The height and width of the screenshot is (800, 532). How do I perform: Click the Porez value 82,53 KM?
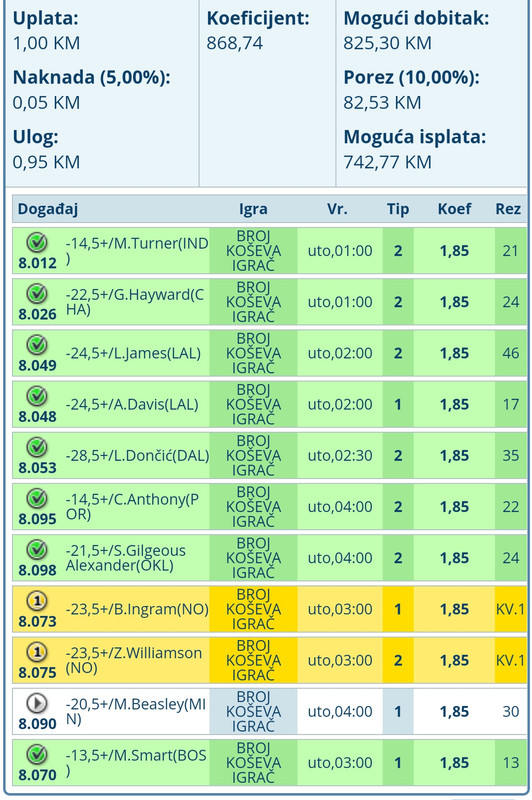382,103
